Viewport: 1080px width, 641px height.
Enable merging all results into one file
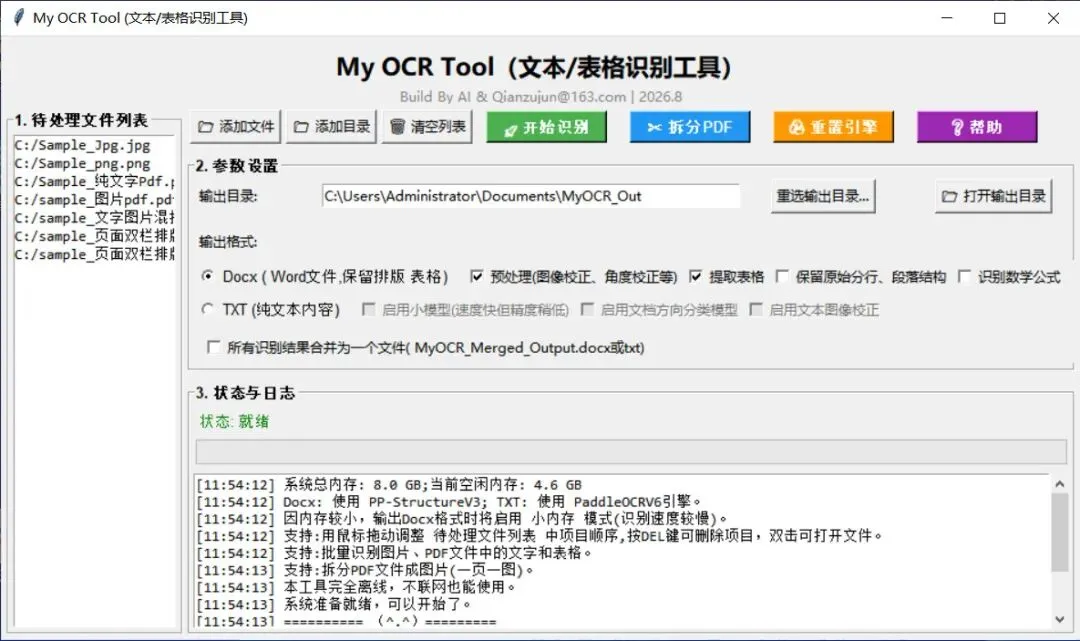pos(214,347)
